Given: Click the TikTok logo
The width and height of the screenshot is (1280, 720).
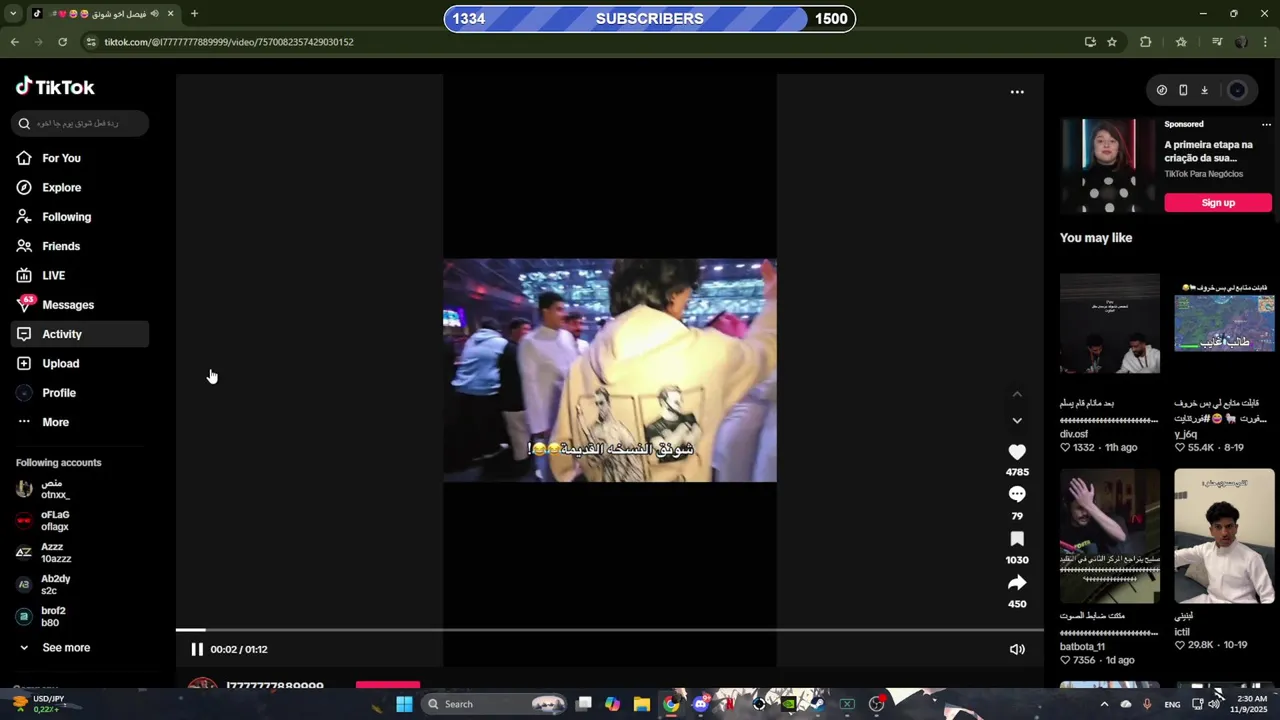Looking at the screenshot, I should (55, 87).
